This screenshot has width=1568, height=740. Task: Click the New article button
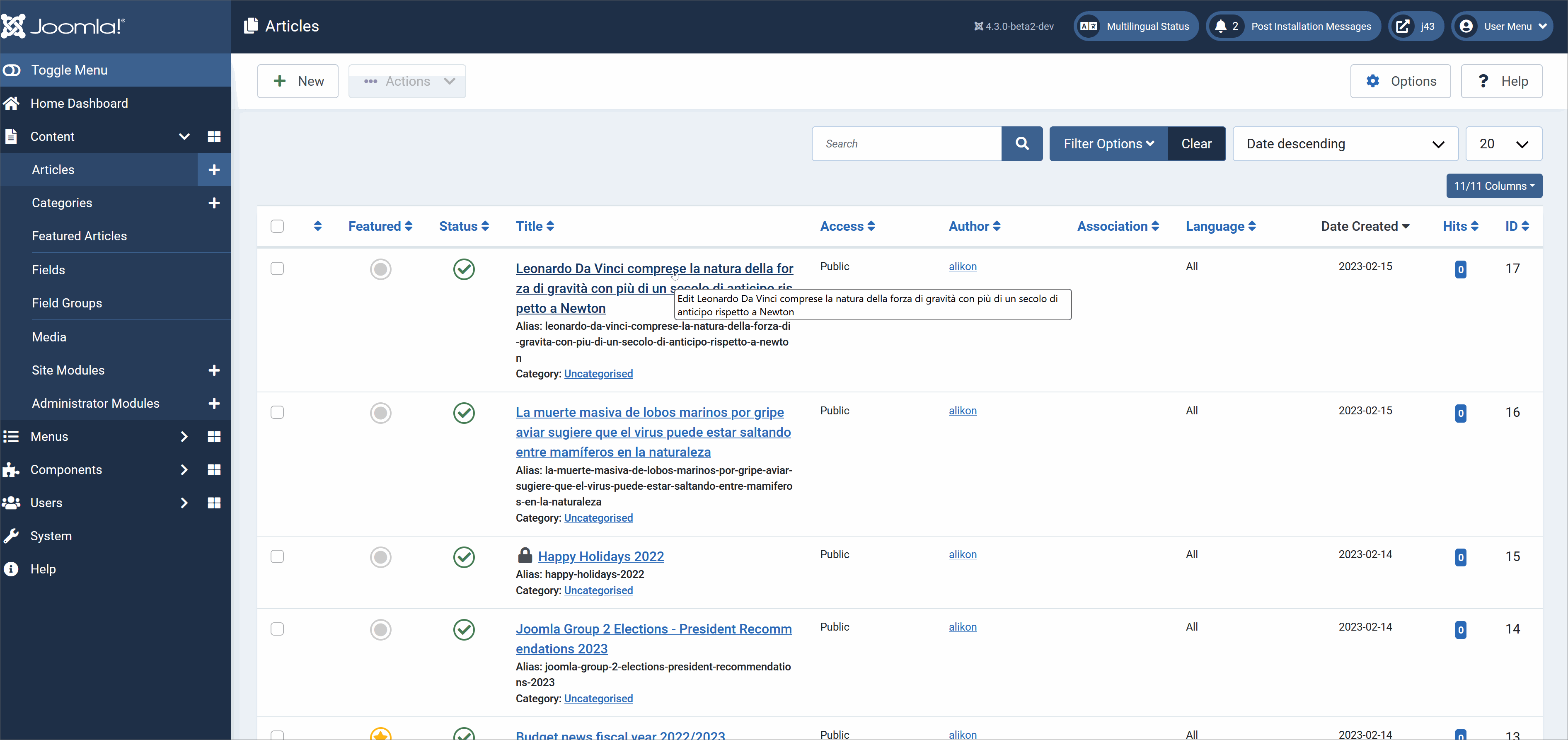pos(298,81)
